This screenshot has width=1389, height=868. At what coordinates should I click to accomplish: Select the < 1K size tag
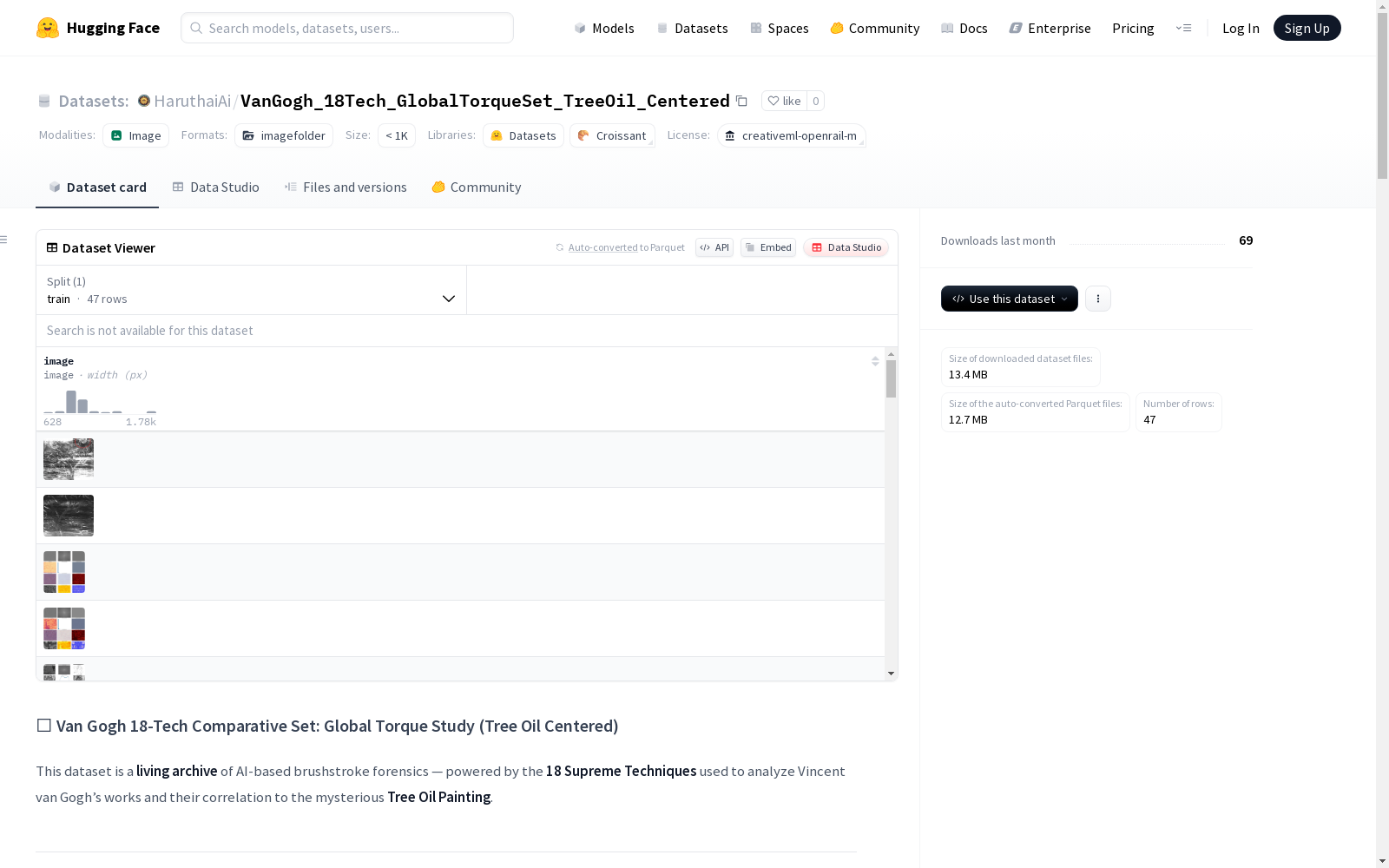click(397, 135)
